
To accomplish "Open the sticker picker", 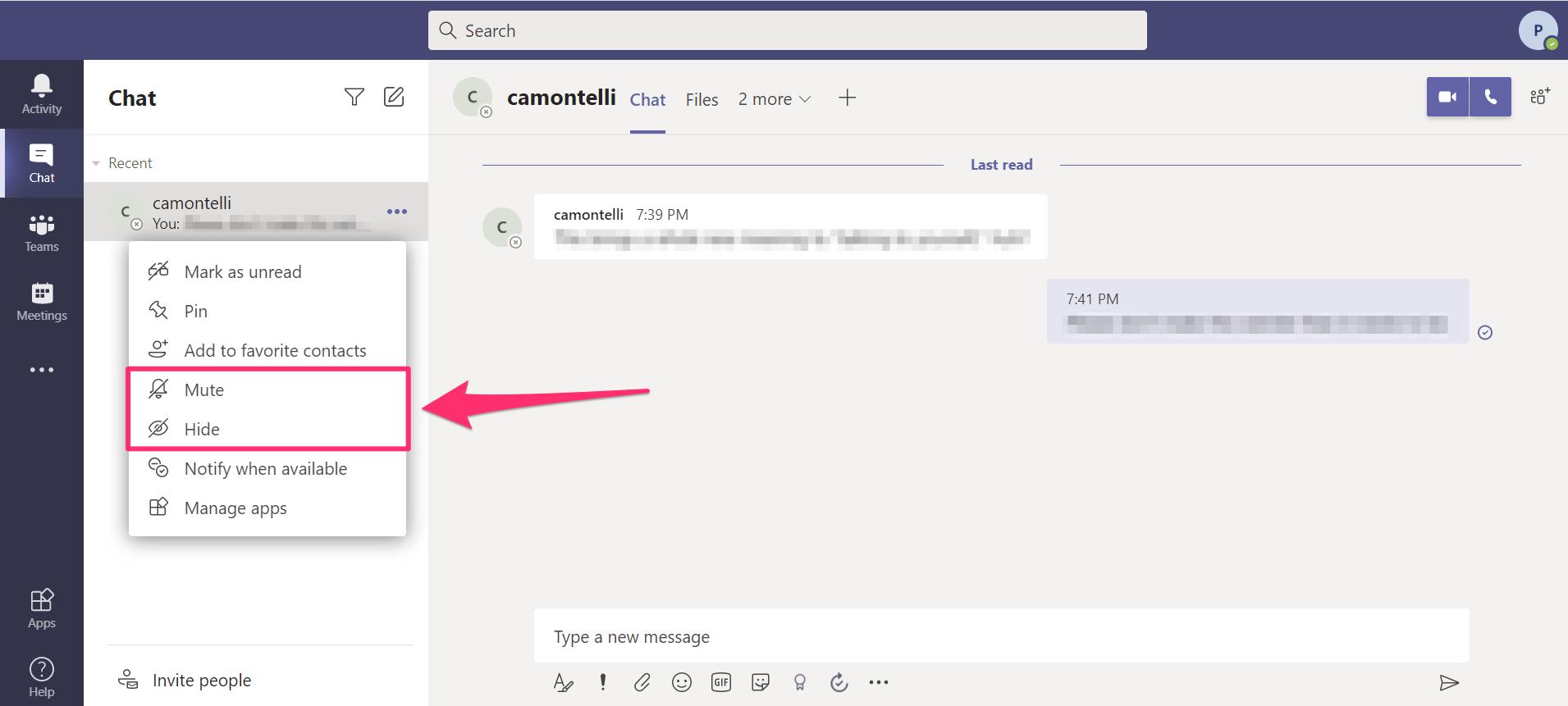I will 761,682.
